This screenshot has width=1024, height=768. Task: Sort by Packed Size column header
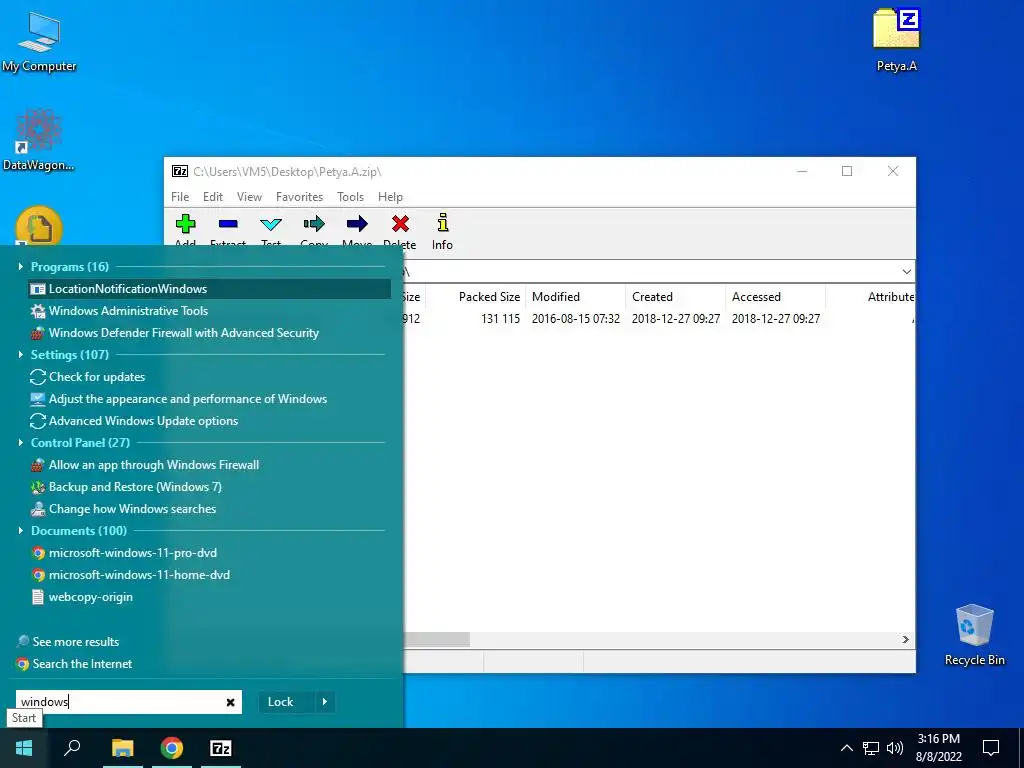475,296
